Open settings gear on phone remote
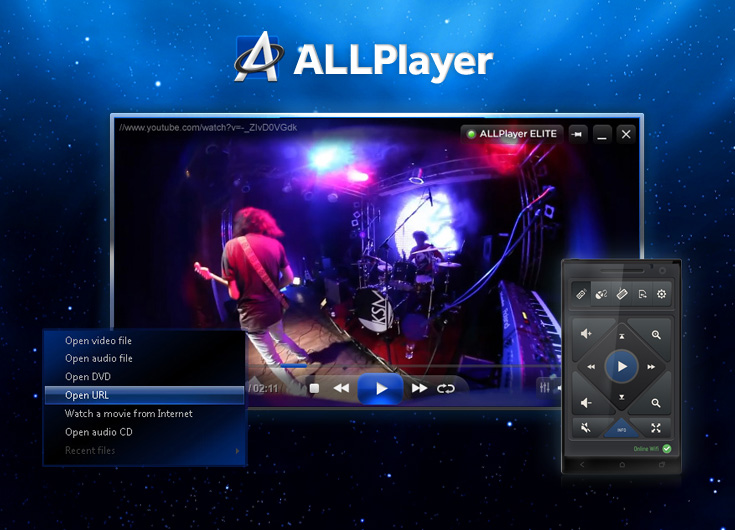This screenshot has width=735, height=530. tap(661, 294)
